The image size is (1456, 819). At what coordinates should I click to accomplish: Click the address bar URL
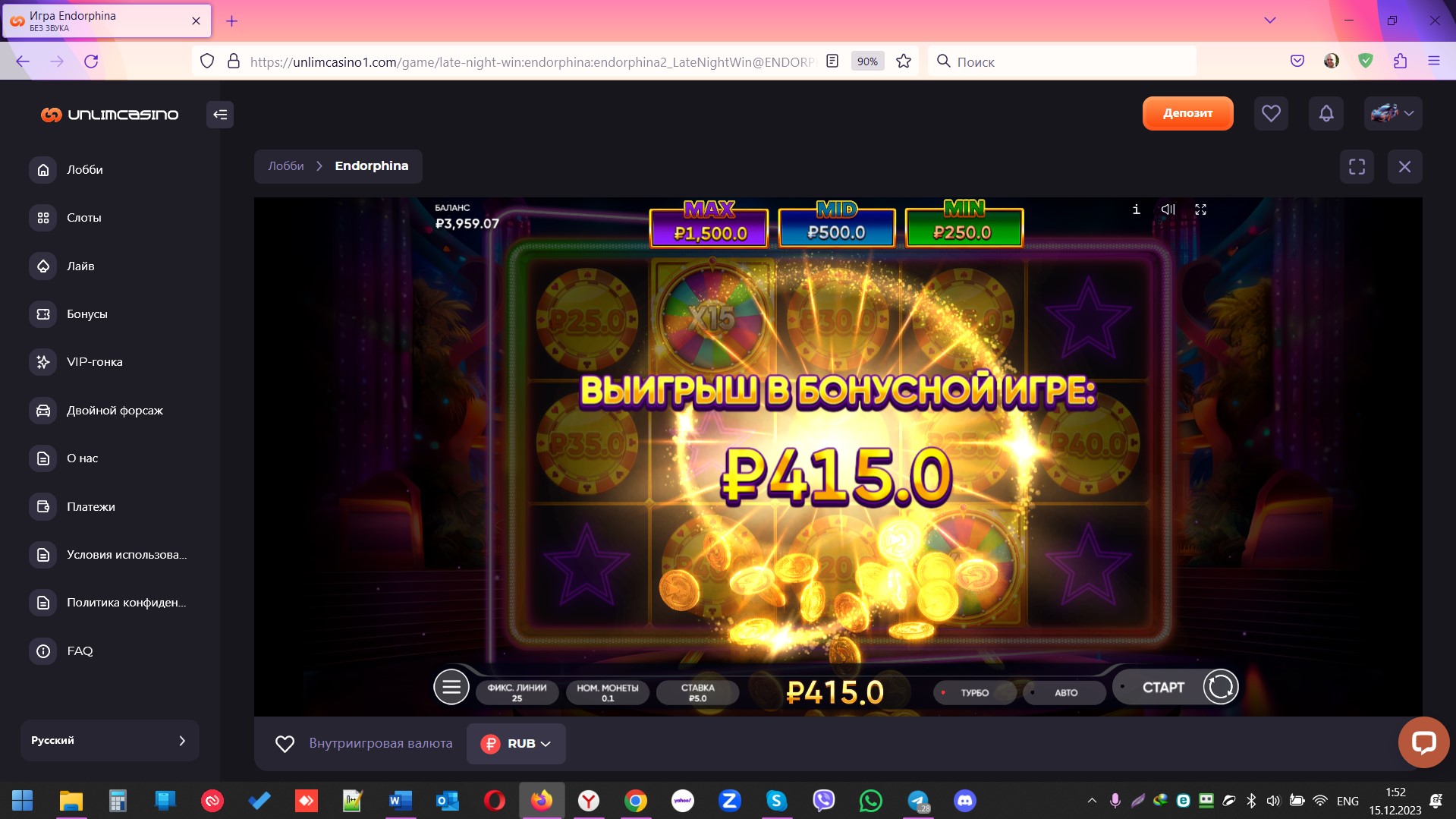[531, 62]
